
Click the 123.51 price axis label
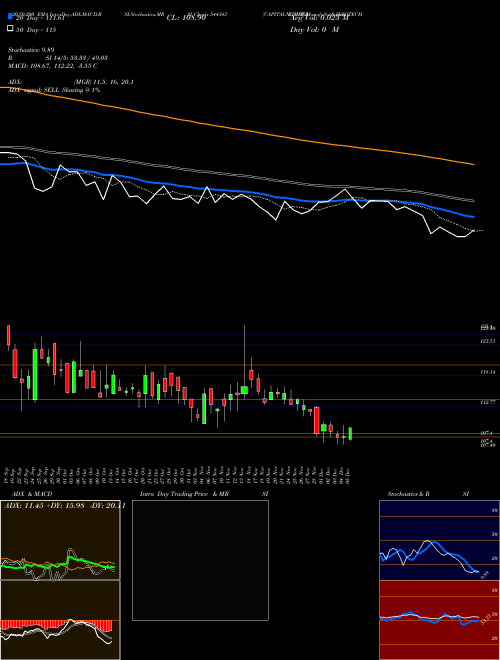click(x=488, y=341)
